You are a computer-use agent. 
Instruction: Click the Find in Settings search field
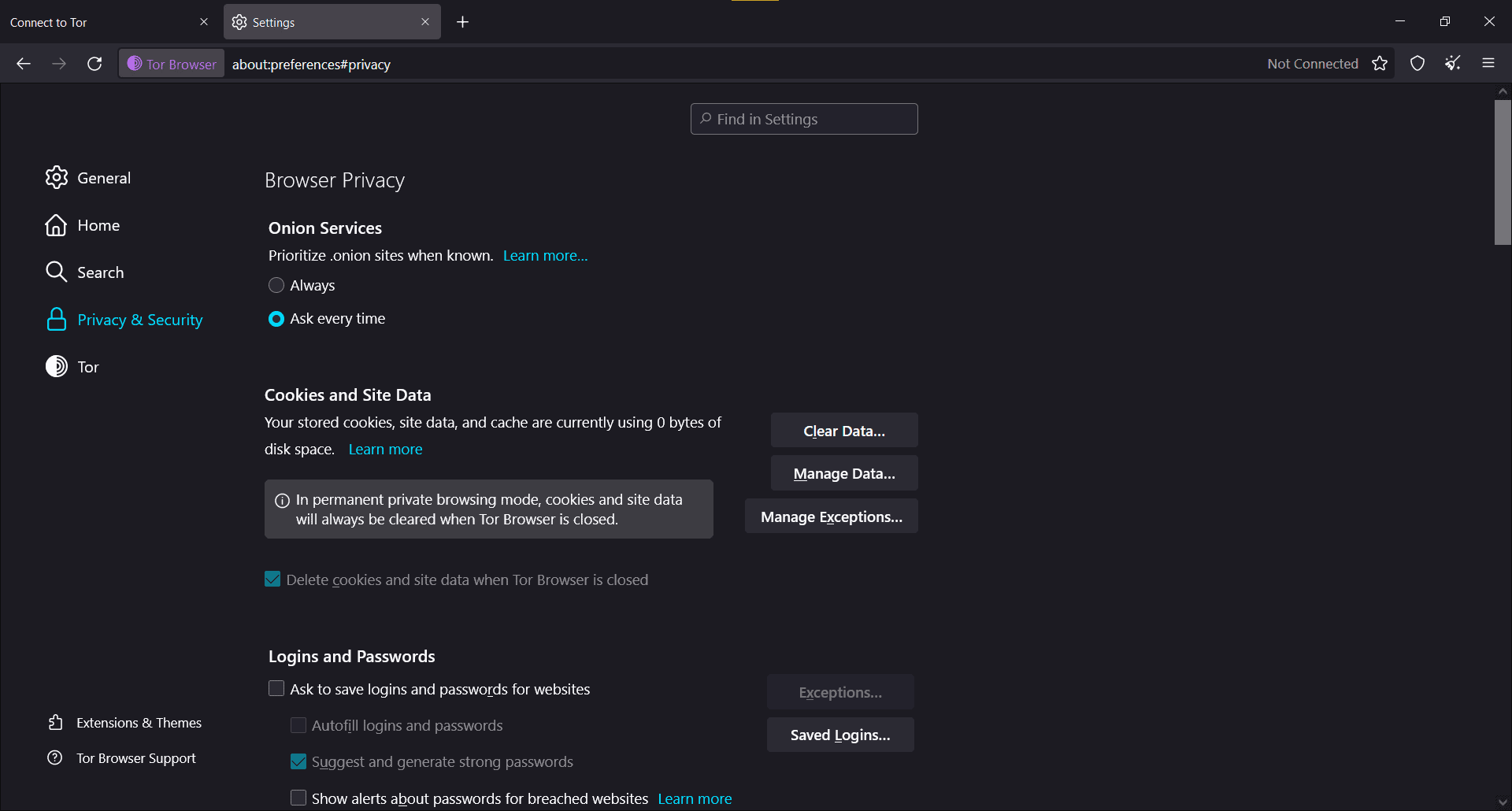pyautogui.click(x=804, y=119)
